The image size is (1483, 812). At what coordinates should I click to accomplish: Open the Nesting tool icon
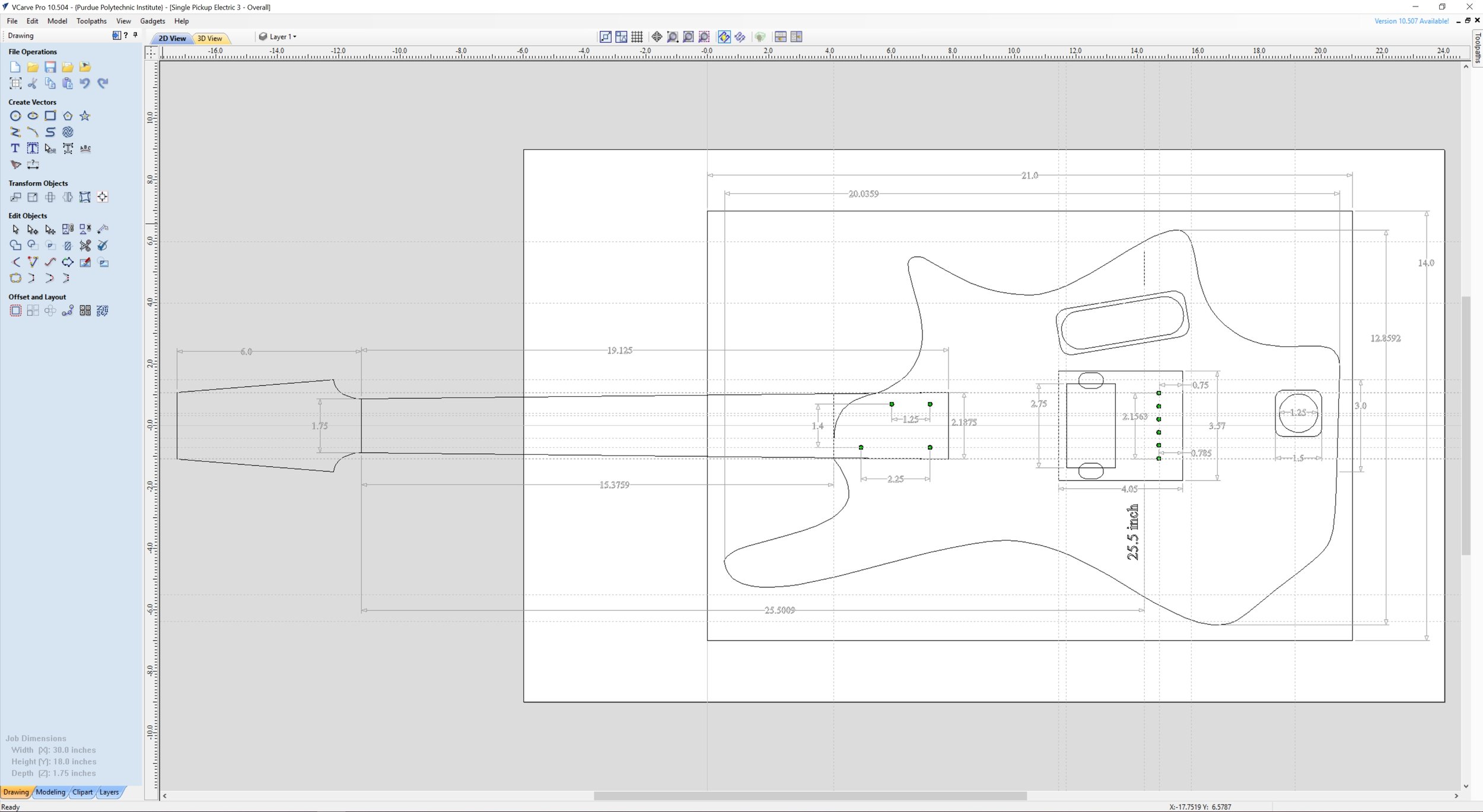click(103, 311)
